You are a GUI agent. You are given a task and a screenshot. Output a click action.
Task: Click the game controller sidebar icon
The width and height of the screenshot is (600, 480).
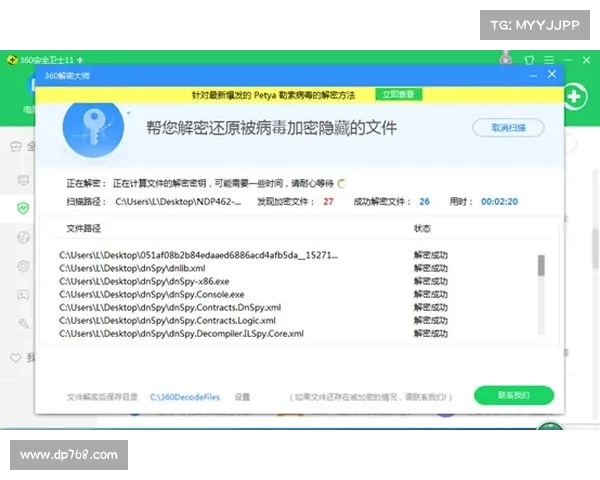(x=23, y=295)
